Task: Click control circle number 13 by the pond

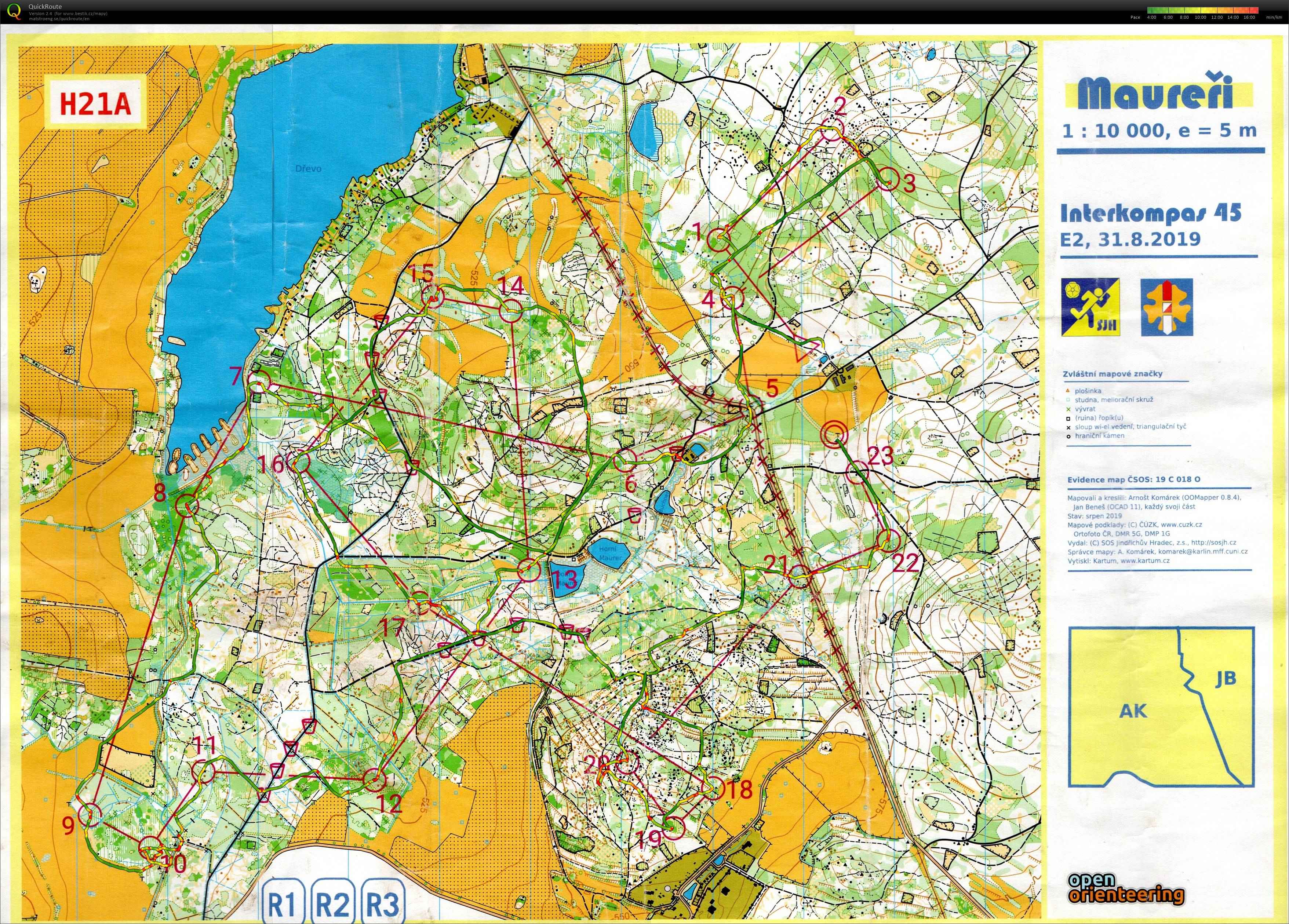Action: (529, 570)
